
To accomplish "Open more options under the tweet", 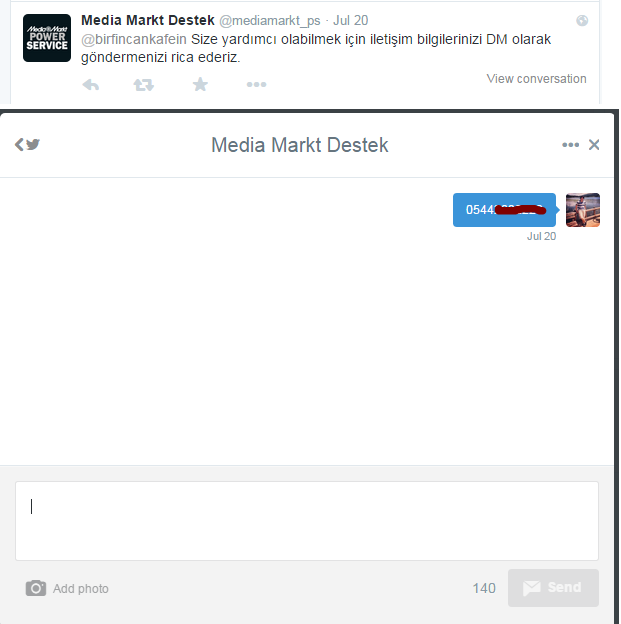I will (256, 84).
